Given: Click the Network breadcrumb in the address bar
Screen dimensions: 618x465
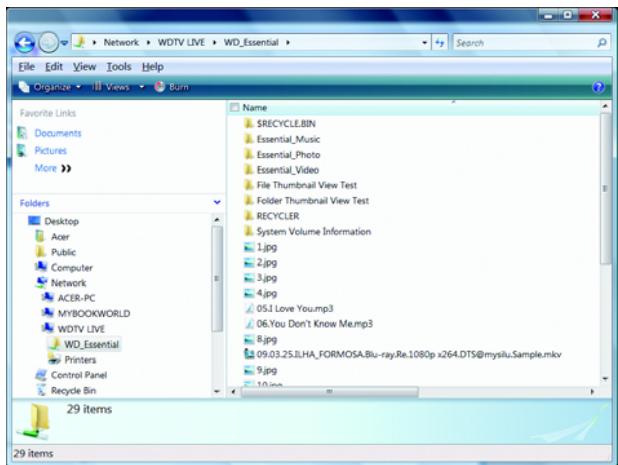Looking at the screenshot, I should point(121,42).
